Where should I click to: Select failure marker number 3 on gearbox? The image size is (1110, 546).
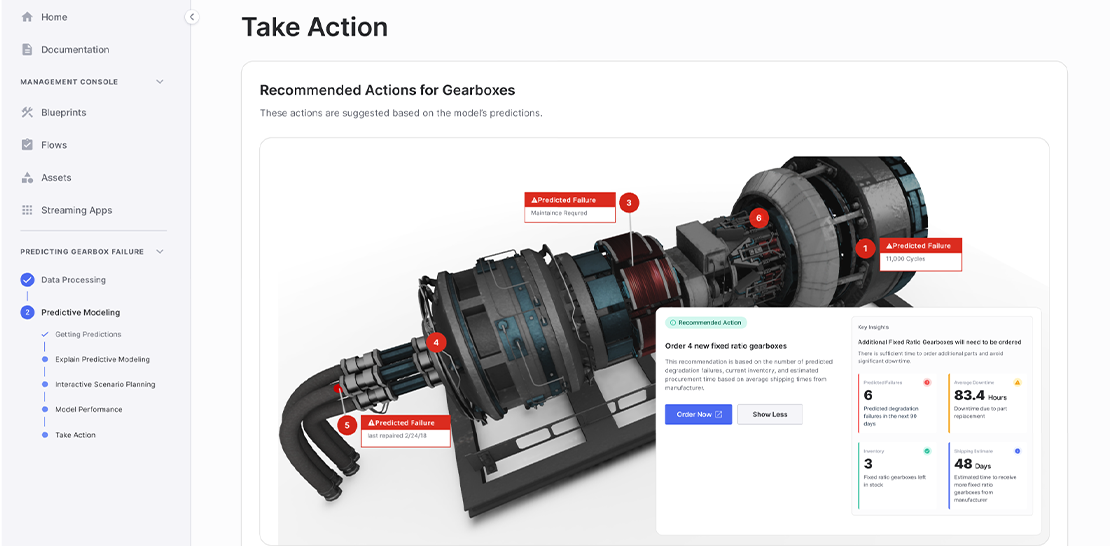click(x=629, y=203)
